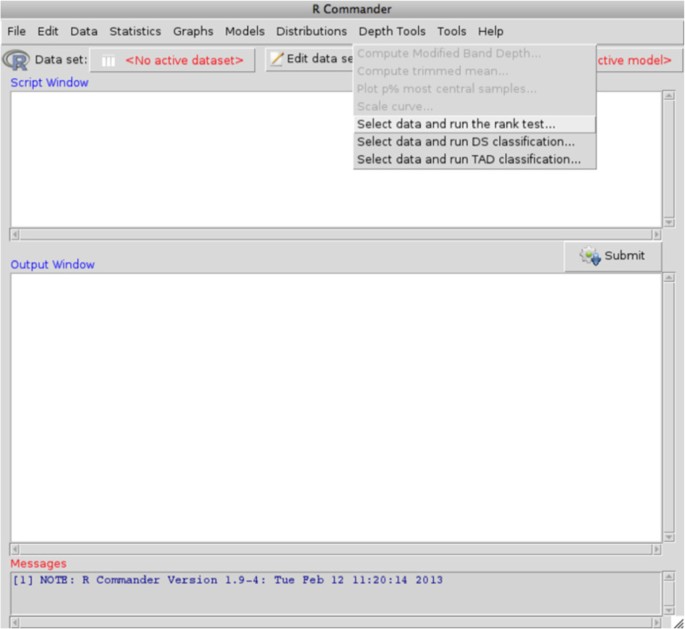Click the Submit button
The width and height of the screenshot is (685, 629).
612,256
